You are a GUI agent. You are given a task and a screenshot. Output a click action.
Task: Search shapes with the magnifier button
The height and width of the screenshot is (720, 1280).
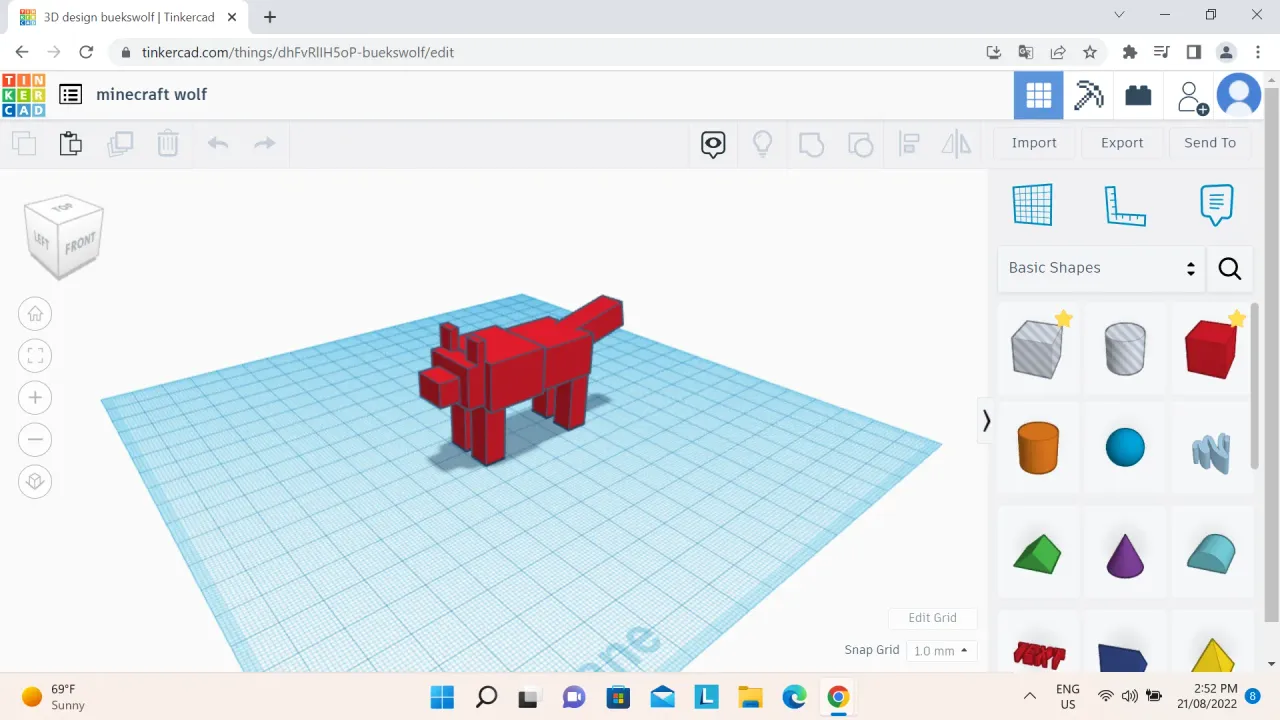pyautogui.click(x=1230, y=268)
